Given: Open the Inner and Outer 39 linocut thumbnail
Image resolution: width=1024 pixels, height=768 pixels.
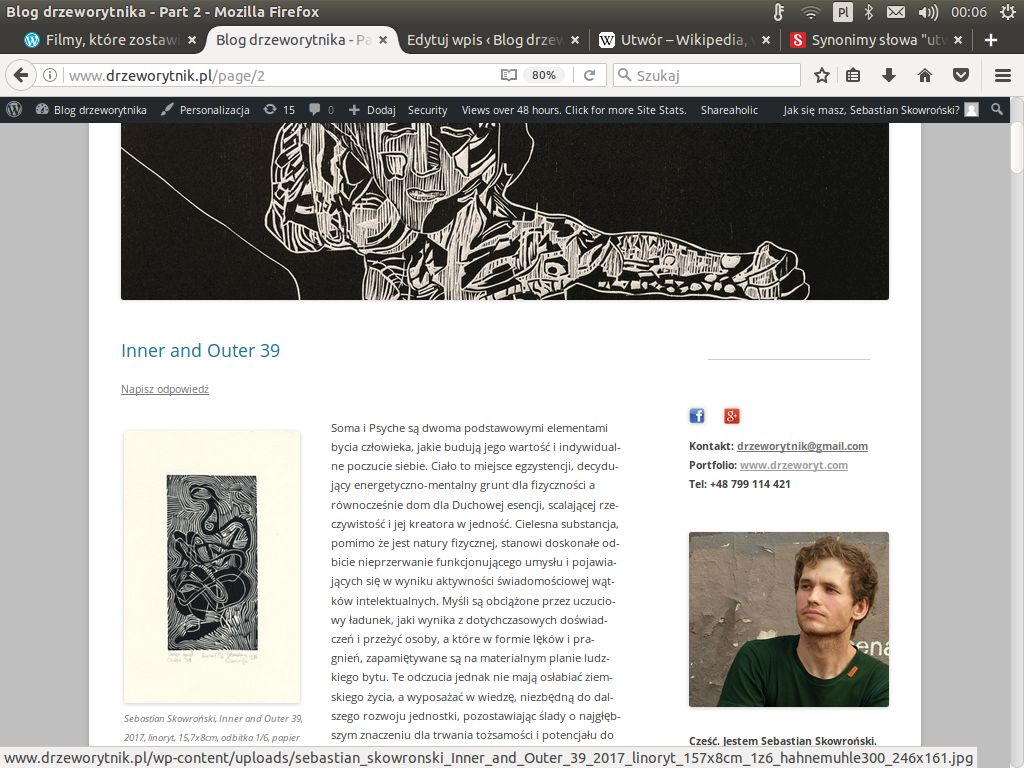Looking at the screenshot, I should [x=212, y=566].
